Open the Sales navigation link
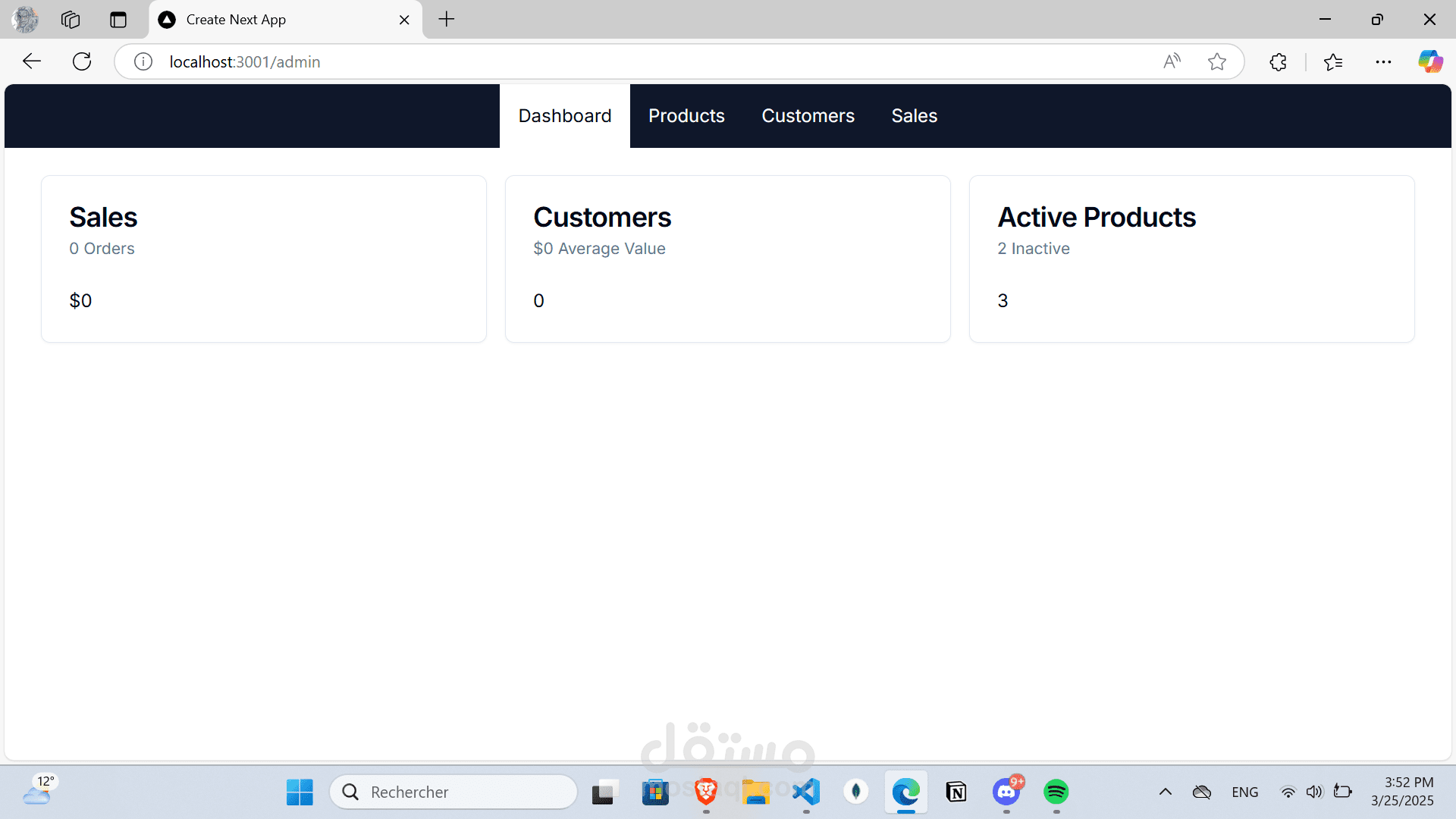 pyautogui.click(x=914, y=116)
